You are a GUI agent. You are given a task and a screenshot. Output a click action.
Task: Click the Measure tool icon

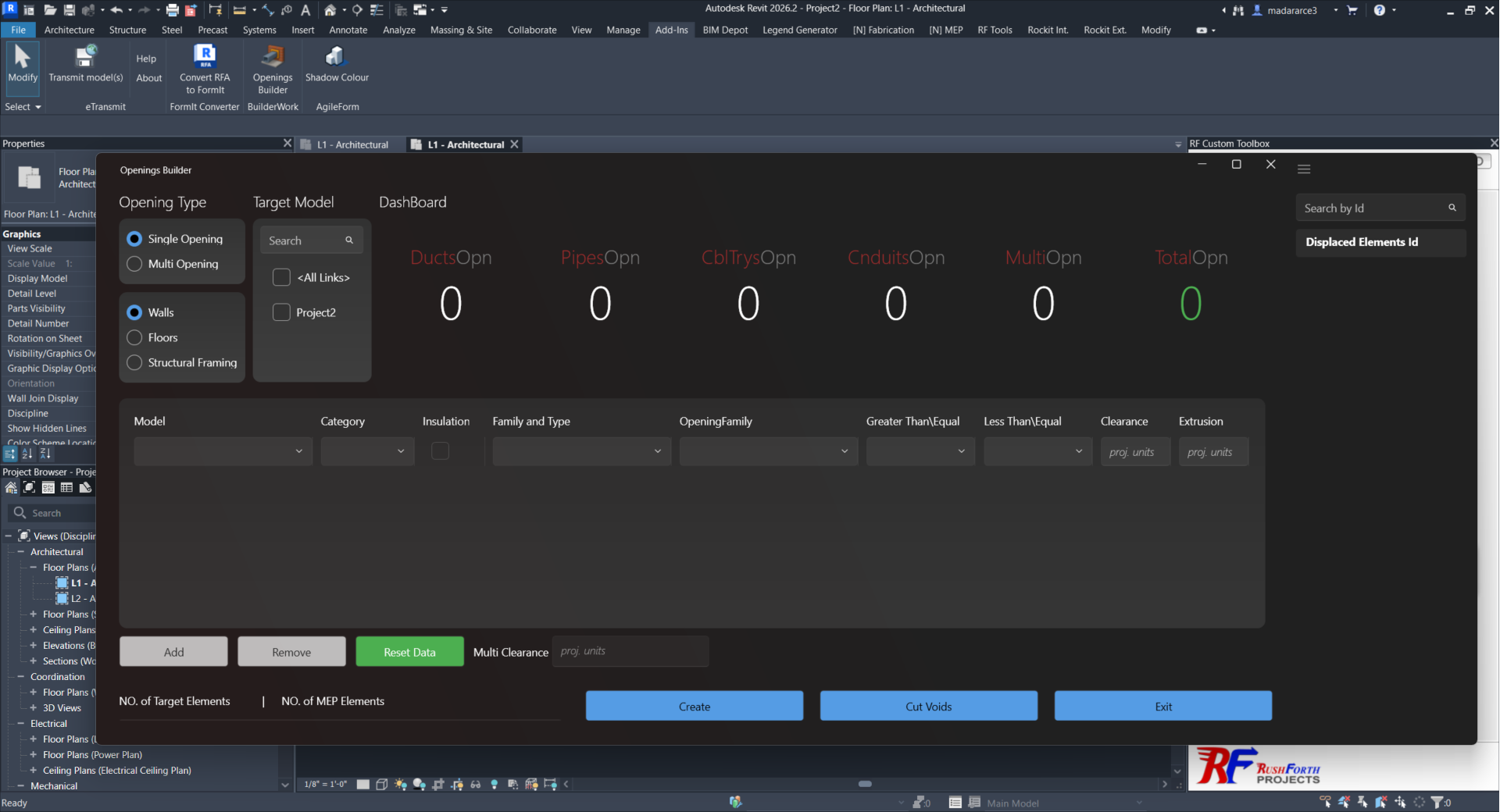[x=240, y=10]
